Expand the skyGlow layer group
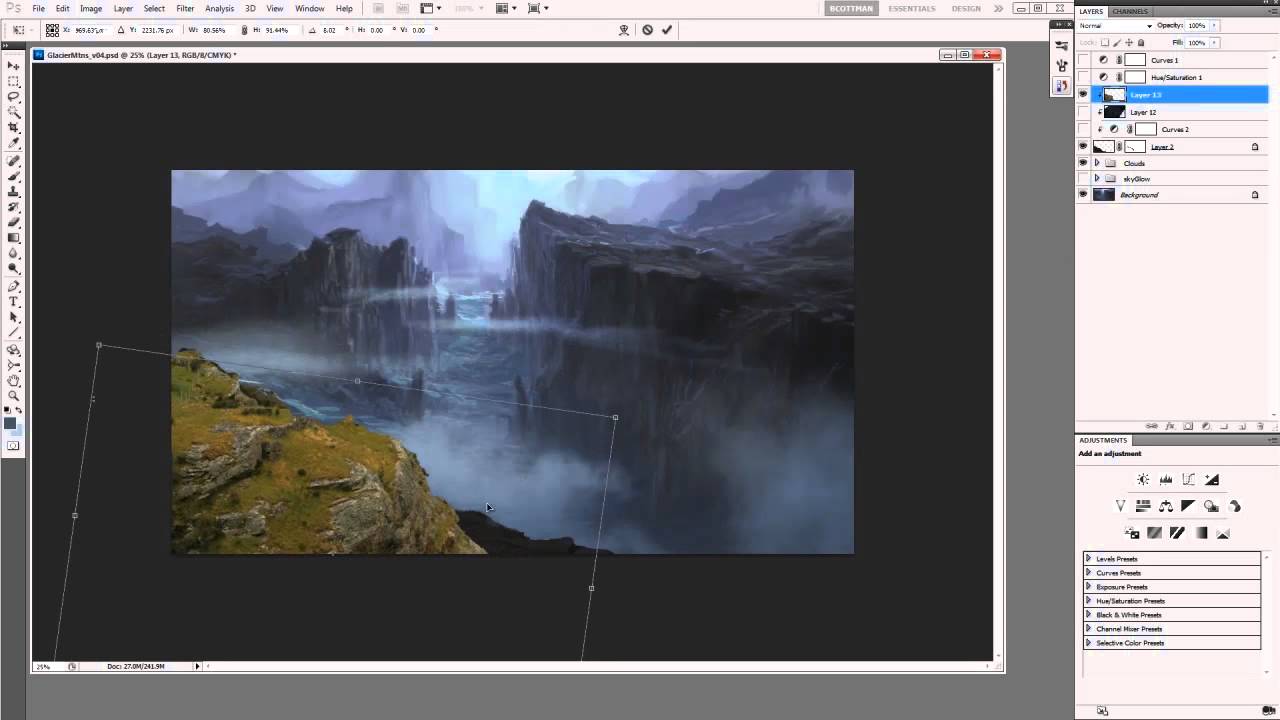The width and height of the screenshot is (1280, 720). (x=1097, y=178)
